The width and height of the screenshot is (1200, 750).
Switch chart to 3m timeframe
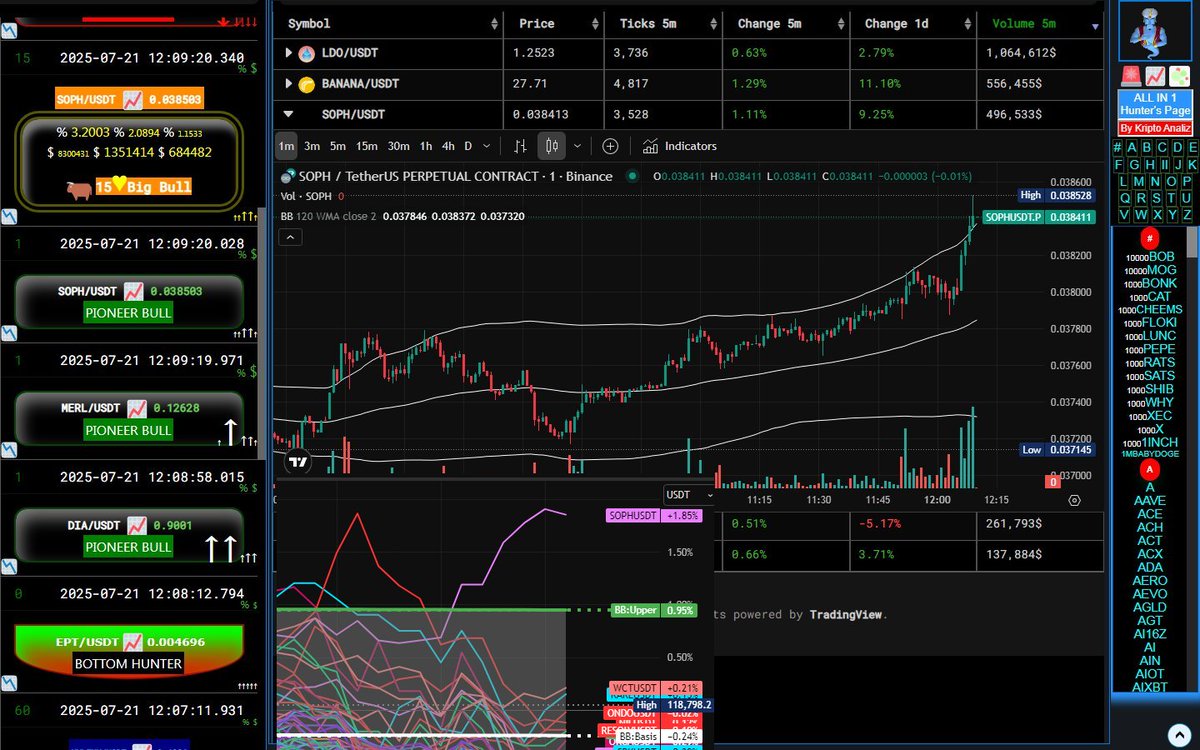pyautogui.click(x=312, y=146)
